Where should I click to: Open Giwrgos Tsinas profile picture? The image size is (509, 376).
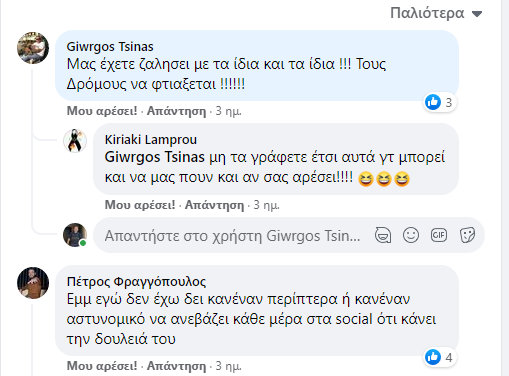click(33, 48)
